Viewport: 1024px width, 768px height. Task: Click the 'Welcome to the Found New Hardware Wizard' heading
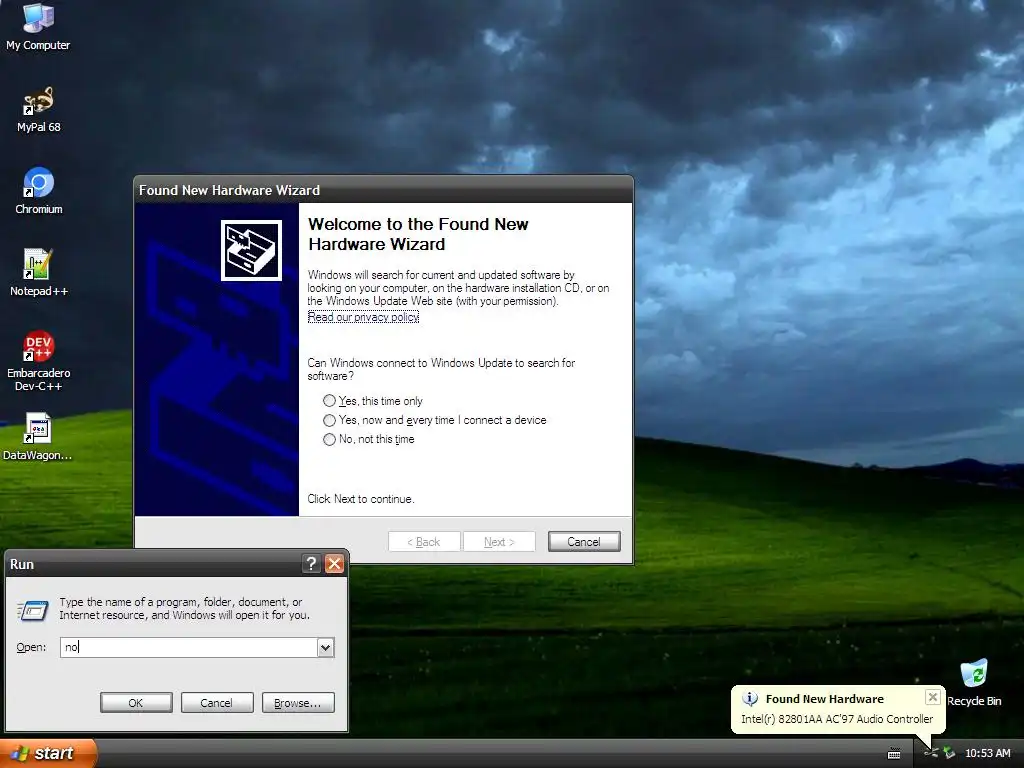(418, 234)
